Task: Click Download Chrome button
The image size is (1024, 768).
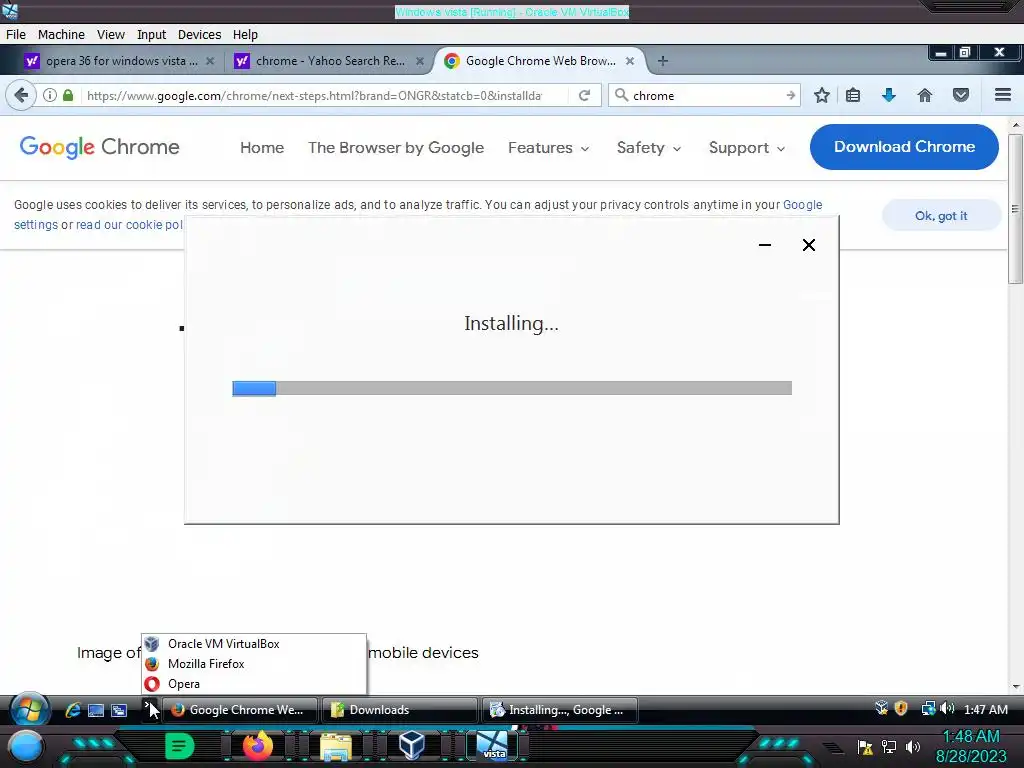Action: pyautogui.click(x=904, y=147)
